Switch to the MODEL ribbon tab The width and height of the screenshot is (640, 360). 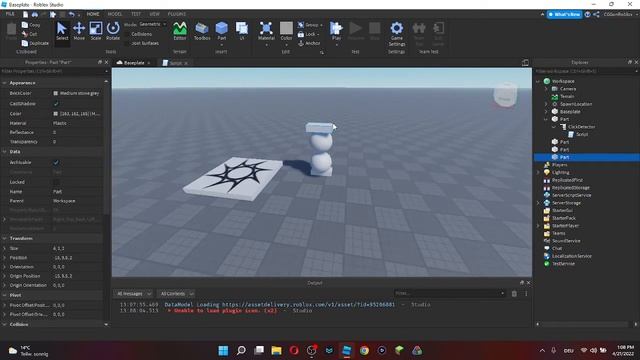coord(115,14)
